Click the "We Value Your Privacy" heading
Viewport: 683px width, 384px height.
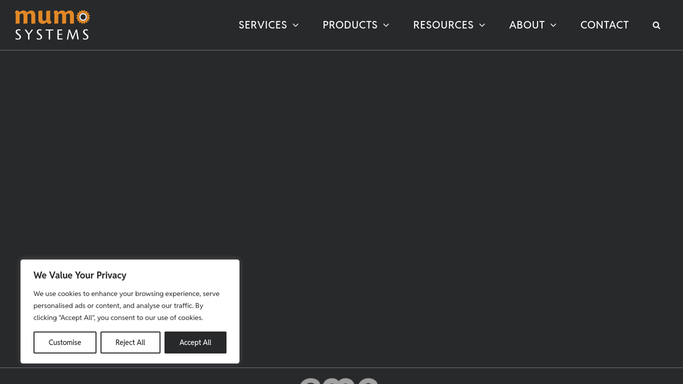pos(80,275)
